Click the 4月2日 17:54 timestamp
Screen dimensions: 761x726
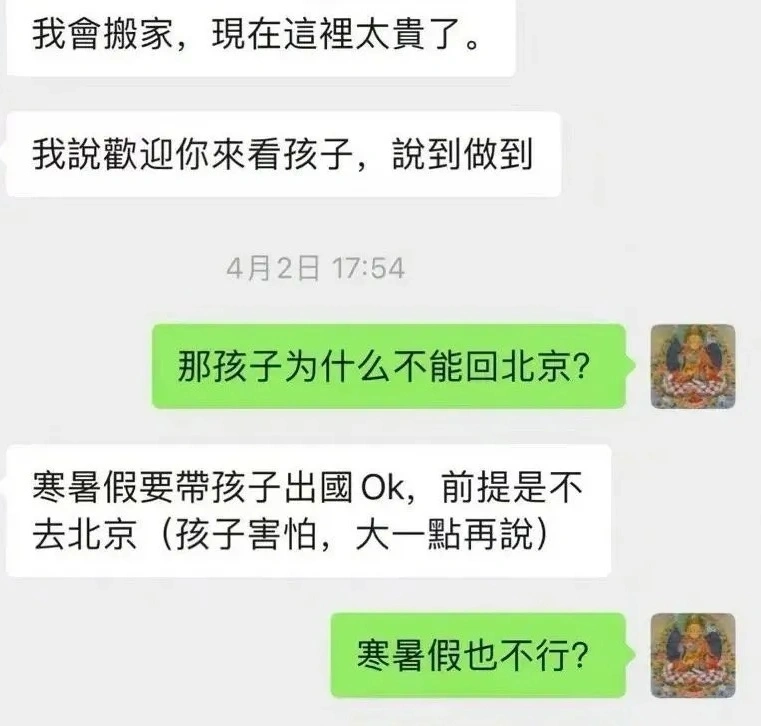315,268
